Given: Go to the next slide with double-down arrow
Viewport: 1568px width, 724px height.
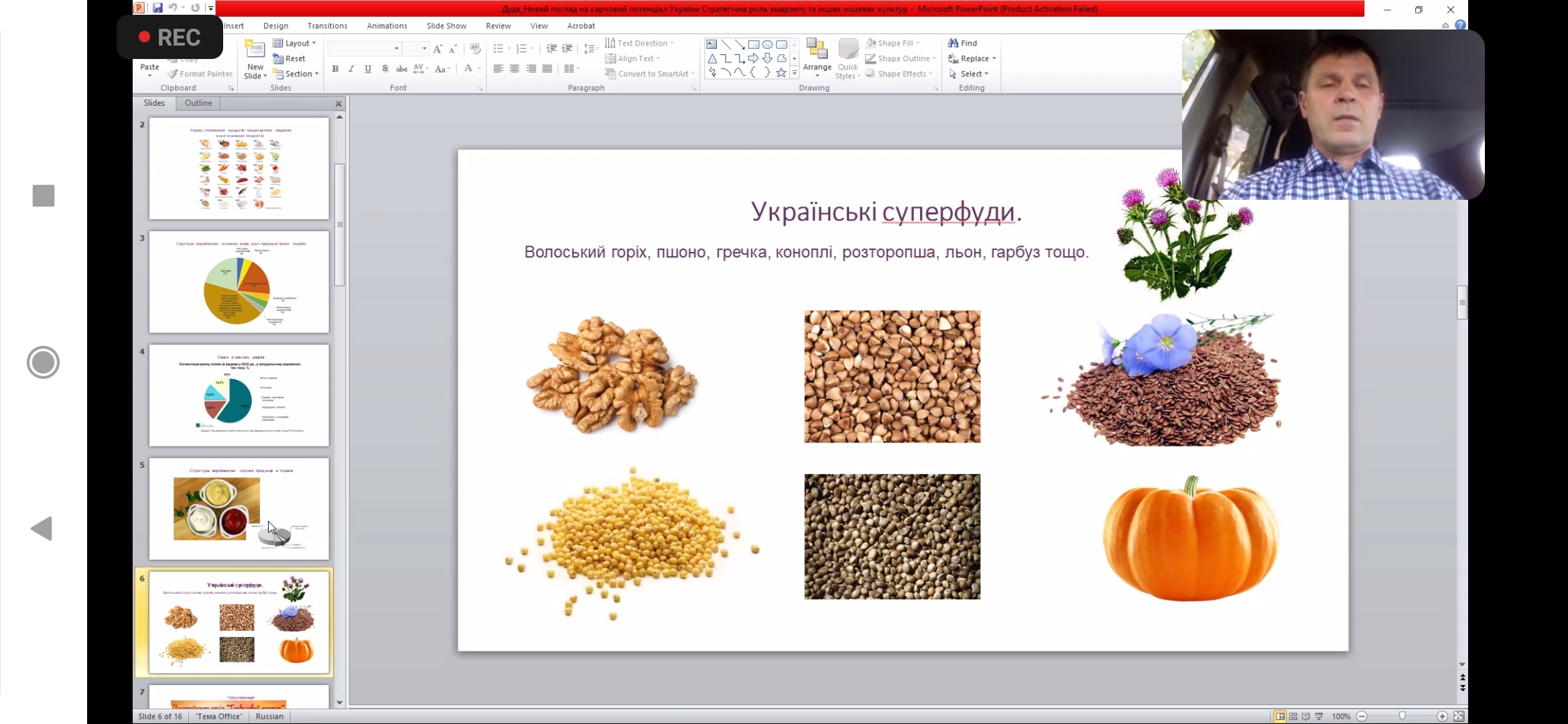Looking at the screenshot, I should pos(1462,688).
